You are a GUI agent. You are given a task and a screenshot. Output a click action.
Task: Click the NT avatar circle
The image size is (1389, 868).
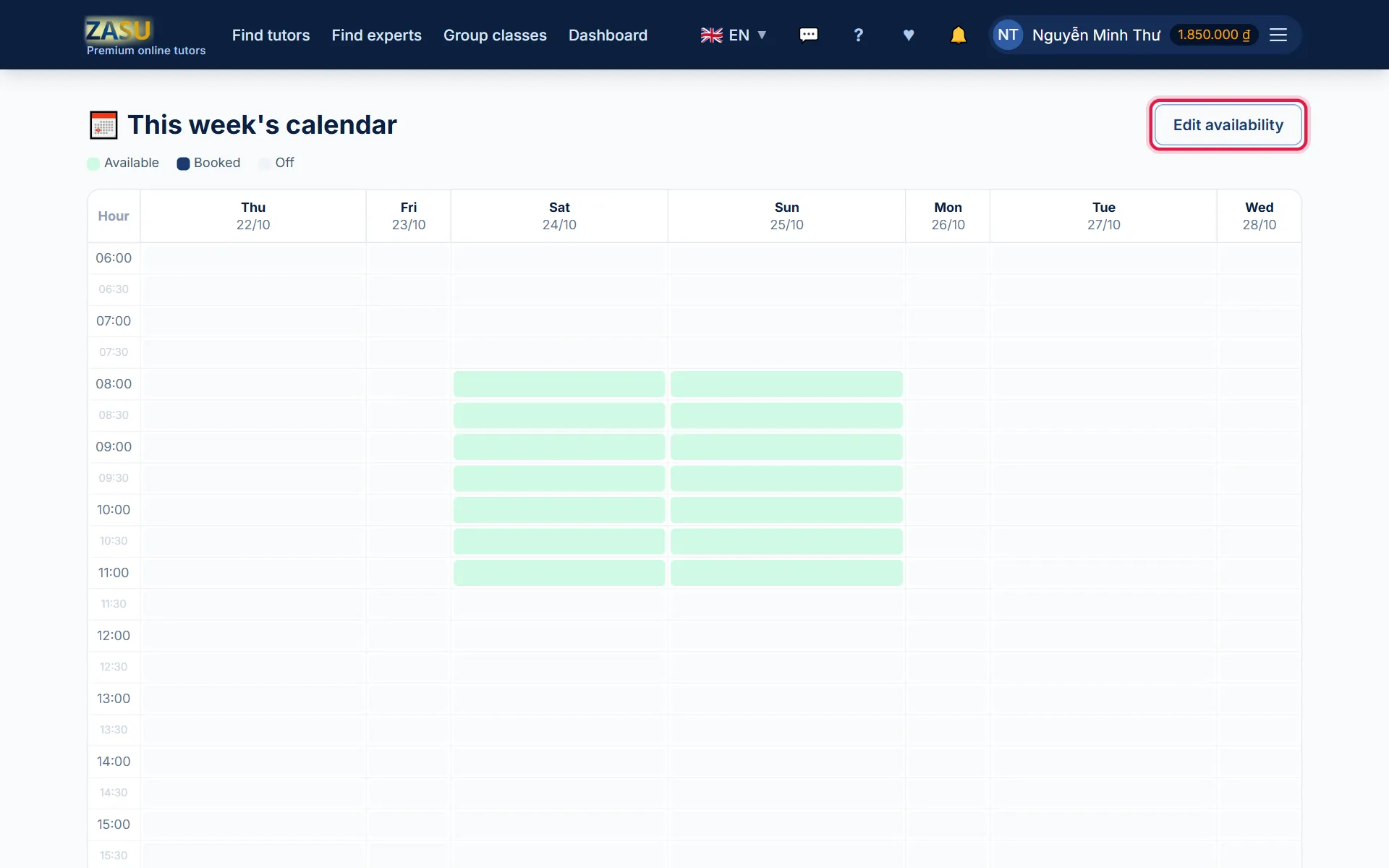pos(1008,35)
